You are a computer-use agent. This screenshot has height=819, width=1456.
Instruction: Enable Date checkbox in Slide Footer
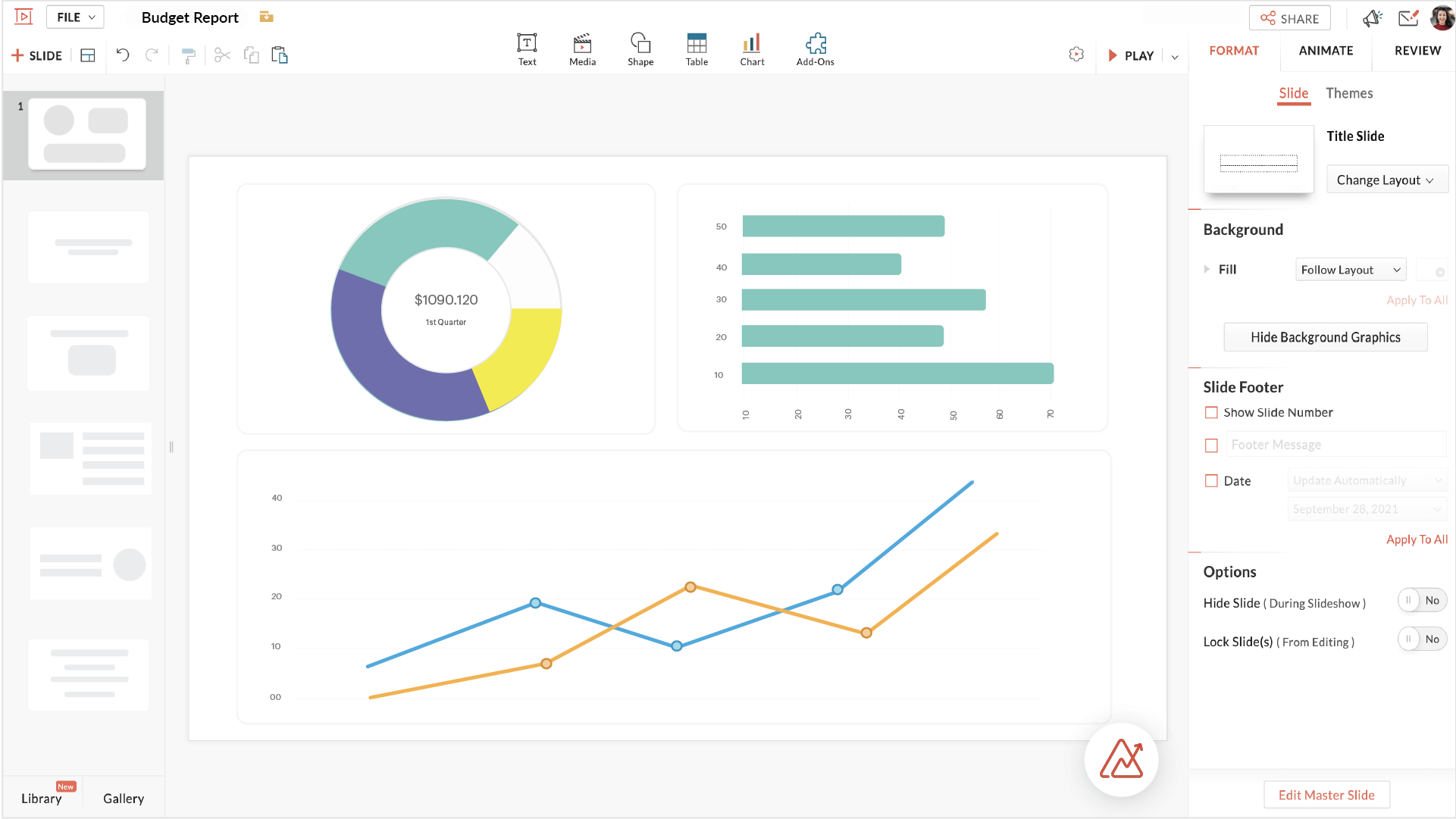coord(1211,481)
